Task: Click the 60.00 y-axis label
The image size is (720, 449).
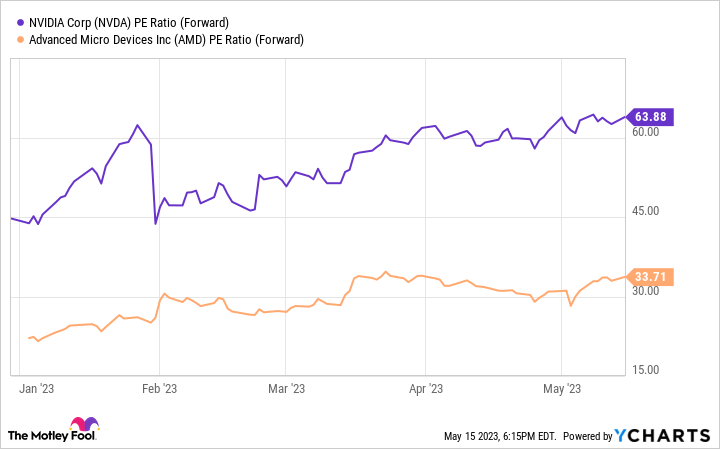Action: click(x=647, y=131)
